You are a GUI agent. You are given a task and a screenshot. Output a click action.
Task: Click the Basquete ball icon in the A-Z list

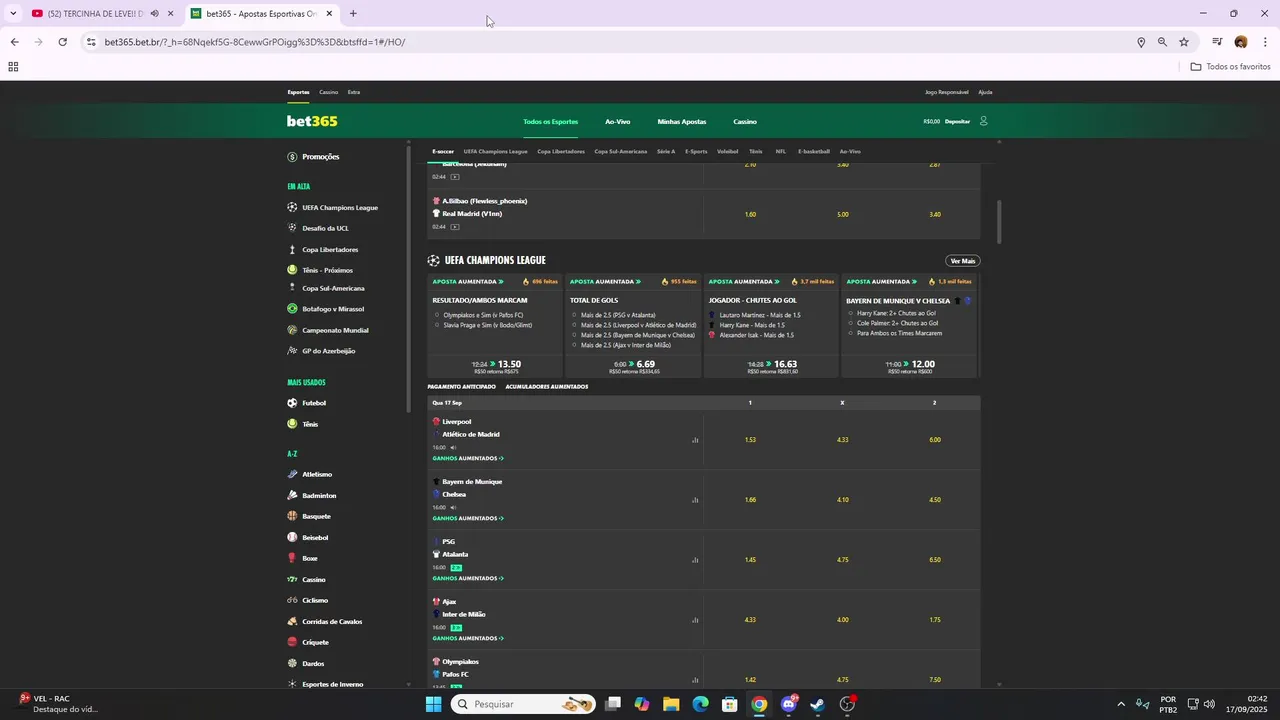pos(292,516)
